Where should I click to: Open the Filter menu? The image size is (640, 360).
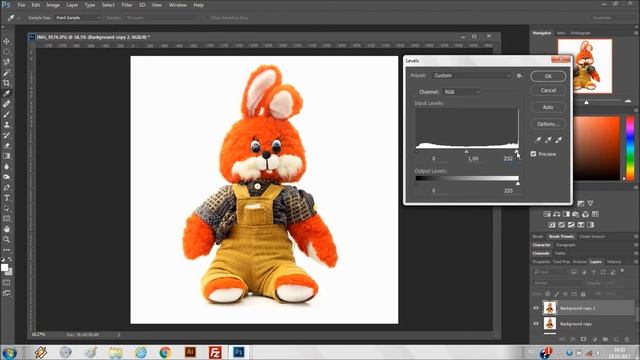coord(127,5)
